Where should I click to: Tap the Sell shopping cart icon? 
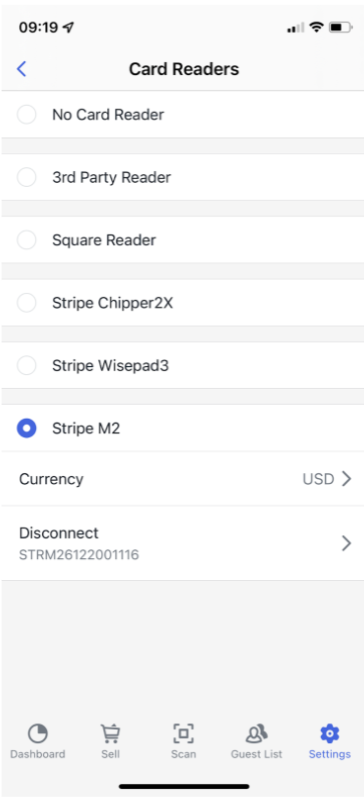(x=110, y=734)
